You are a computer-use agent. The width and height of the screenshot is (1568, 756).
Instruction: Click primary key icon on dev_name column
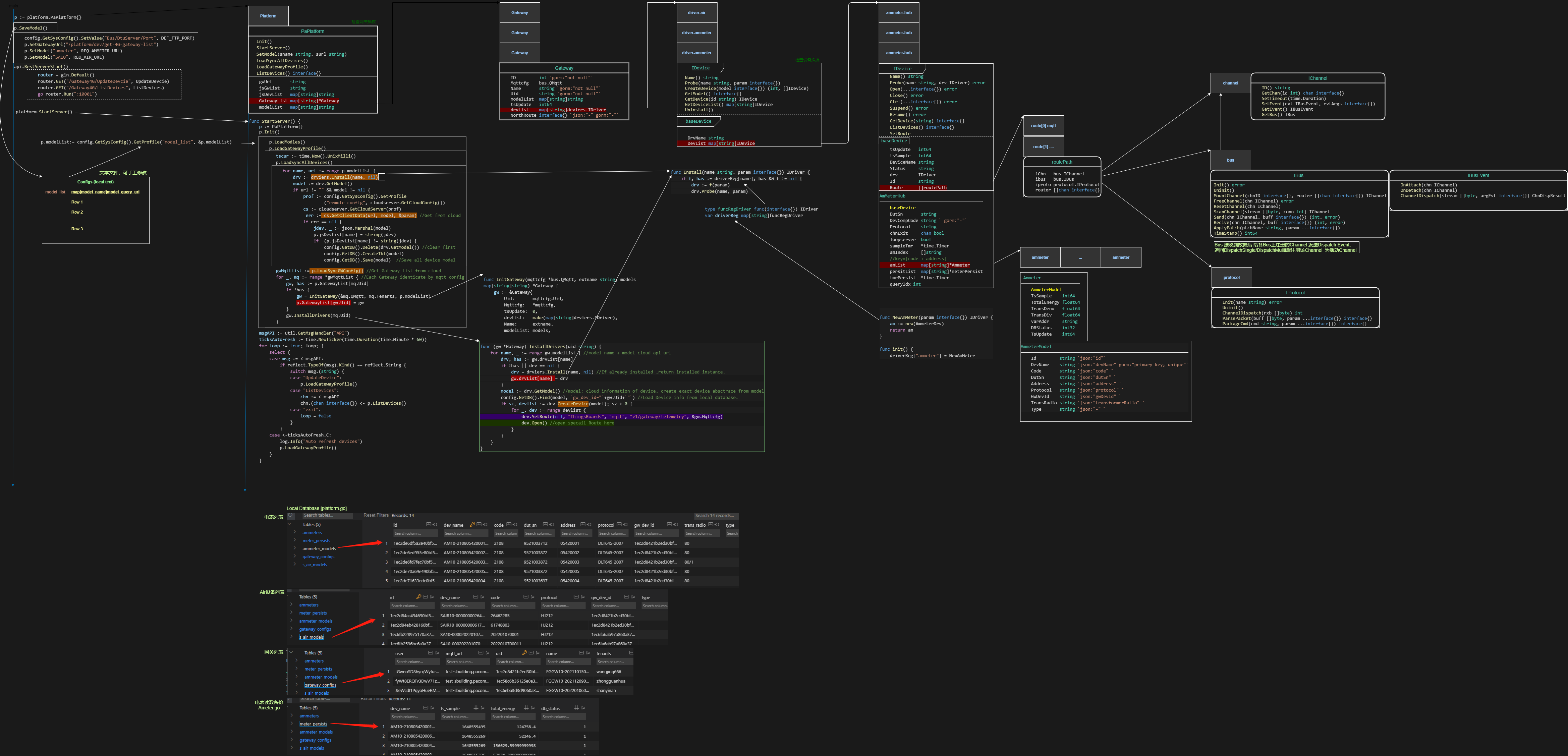(472, 525)
